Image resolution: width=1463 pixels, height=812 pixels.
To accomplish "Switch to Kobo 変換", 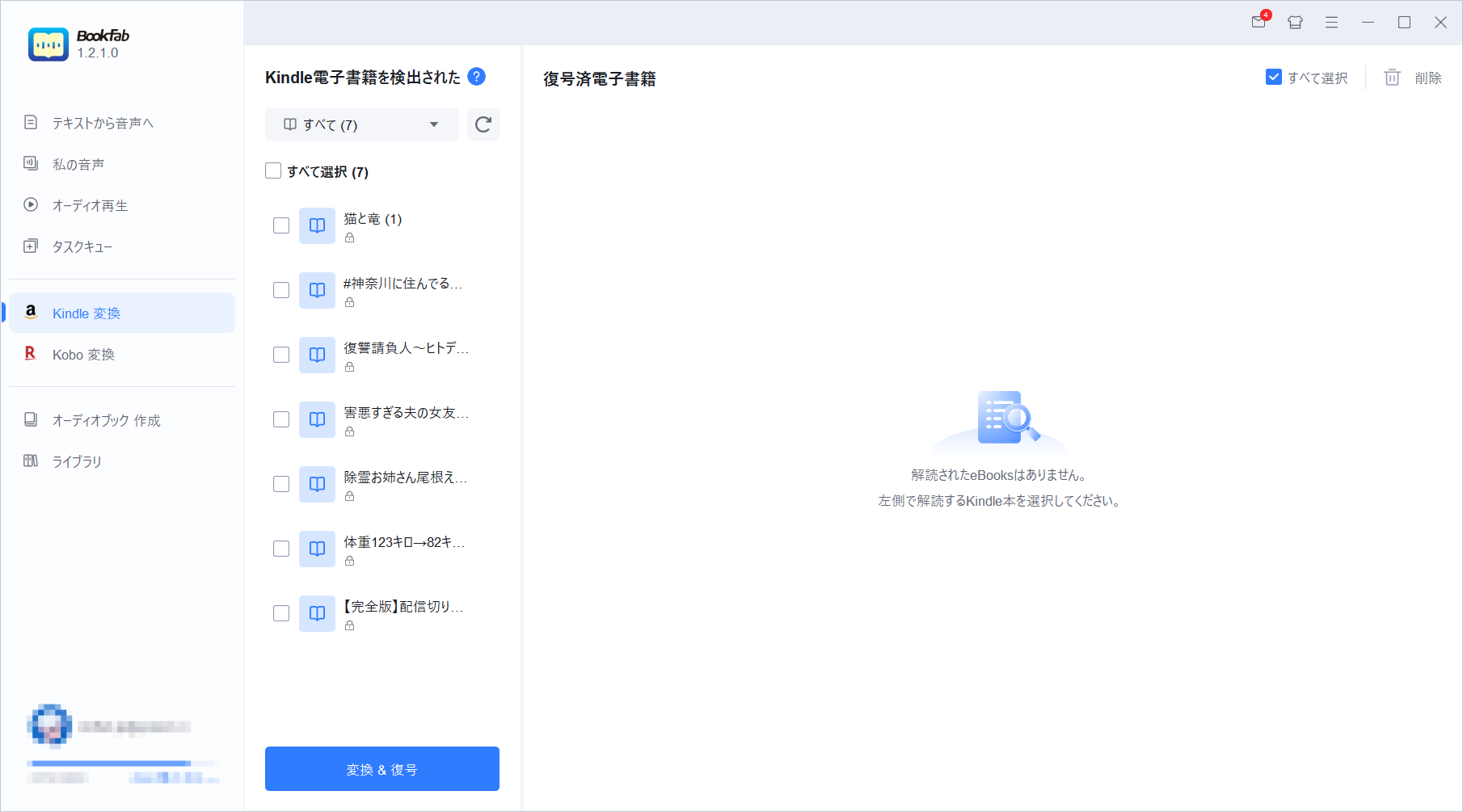I will [83, 354].
